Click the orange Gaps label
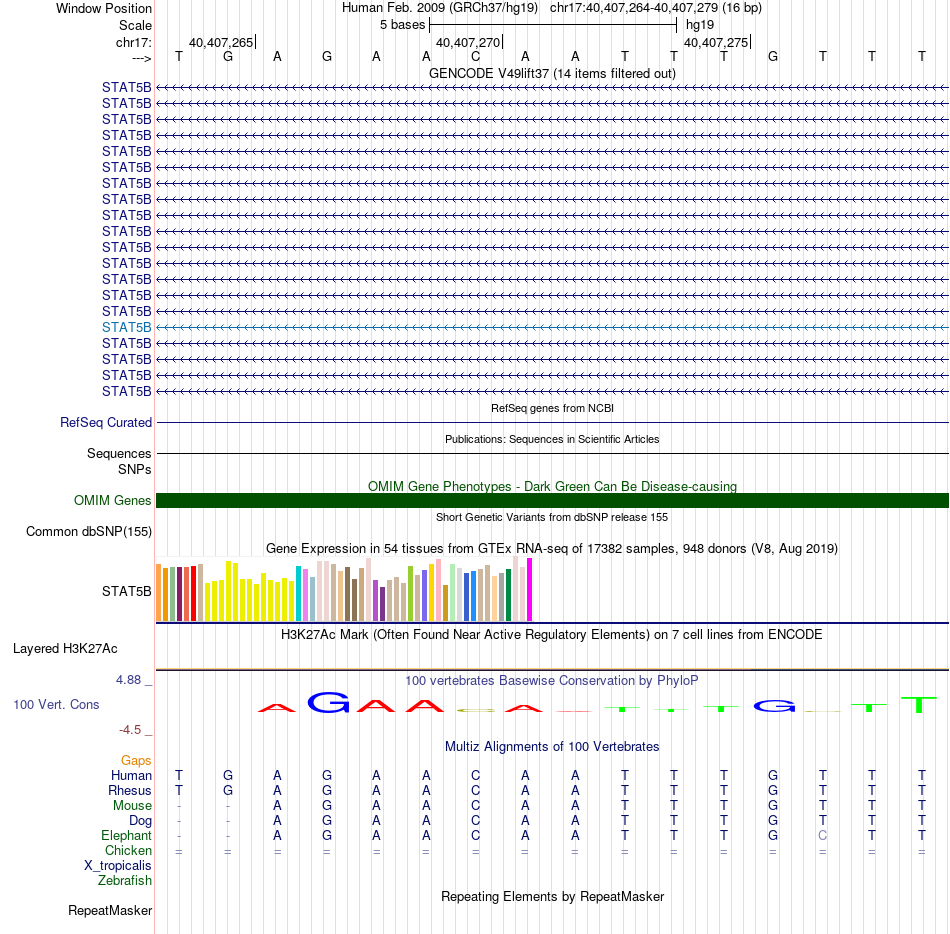The image size is (950, 934). point(136,760)
